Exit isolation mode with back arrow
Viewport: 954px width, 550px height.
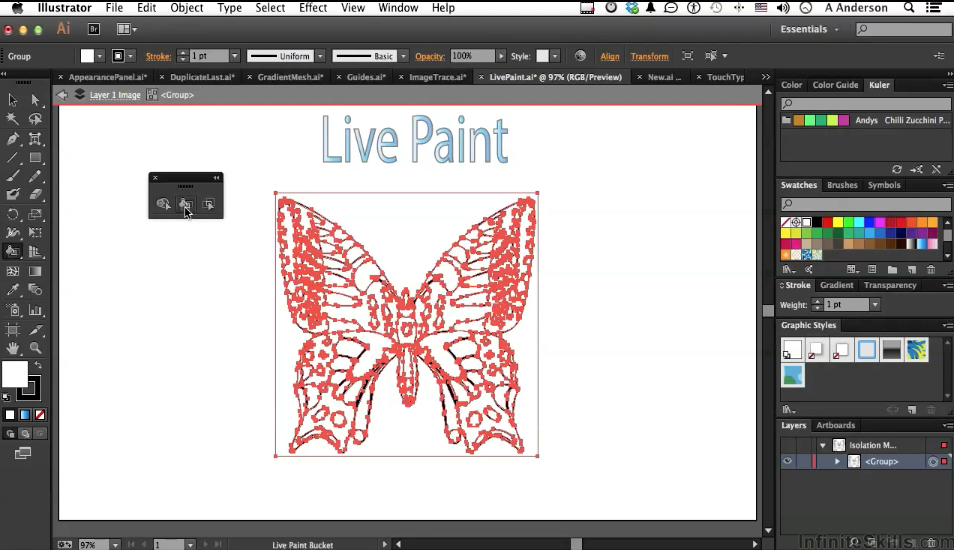click(x=62, y=95)
